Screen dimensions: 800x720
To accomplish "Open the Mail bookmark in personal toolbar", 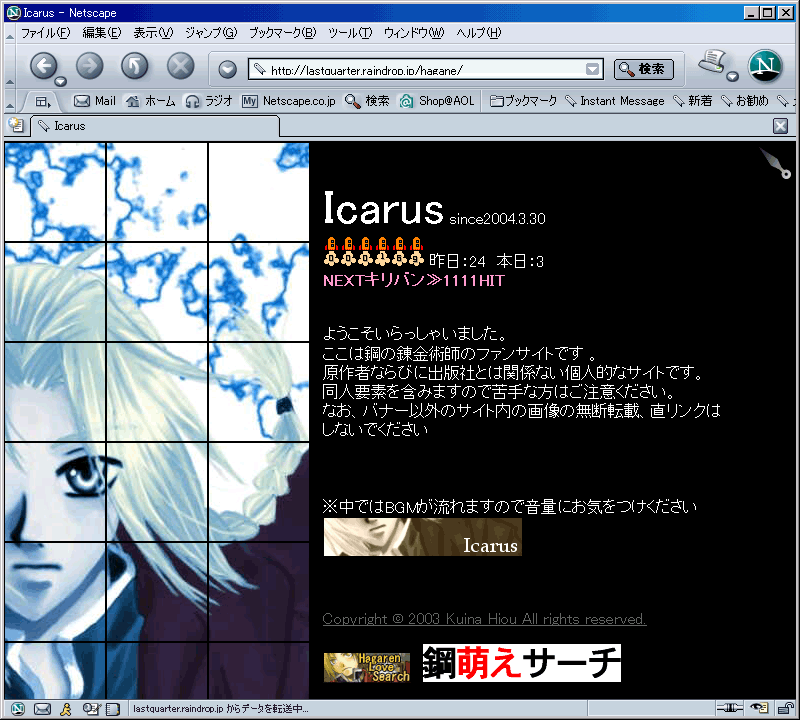I will (95, 101).
